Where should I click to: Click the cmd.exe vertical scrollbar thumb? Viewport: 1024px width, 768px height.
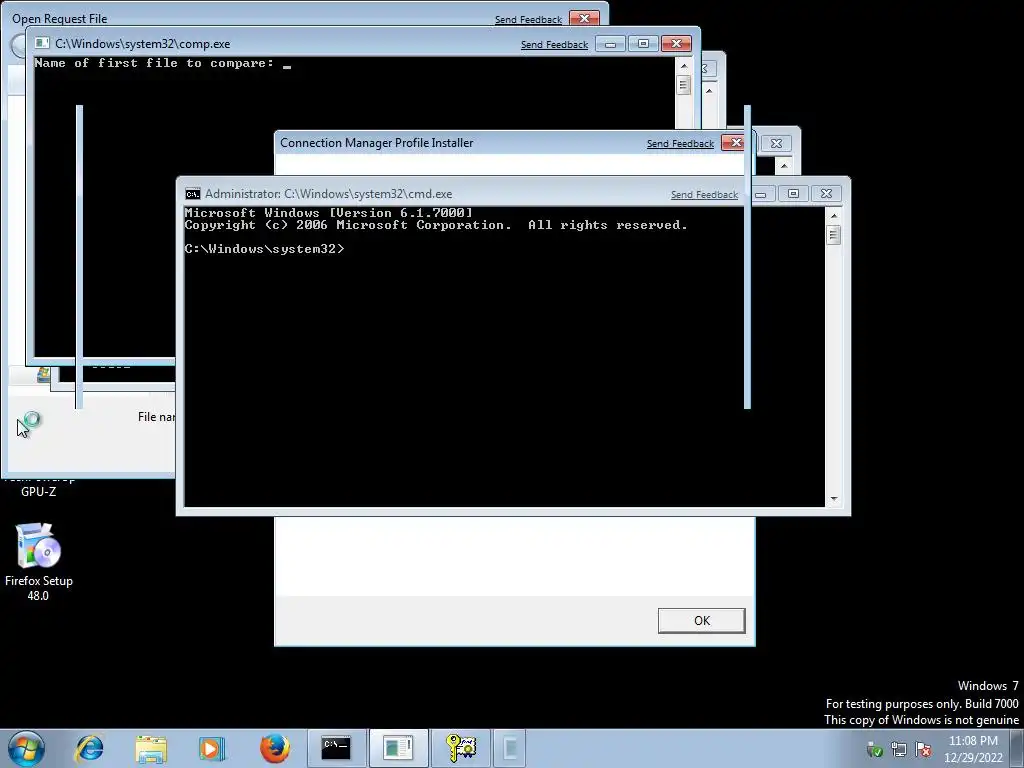[833, 234]
